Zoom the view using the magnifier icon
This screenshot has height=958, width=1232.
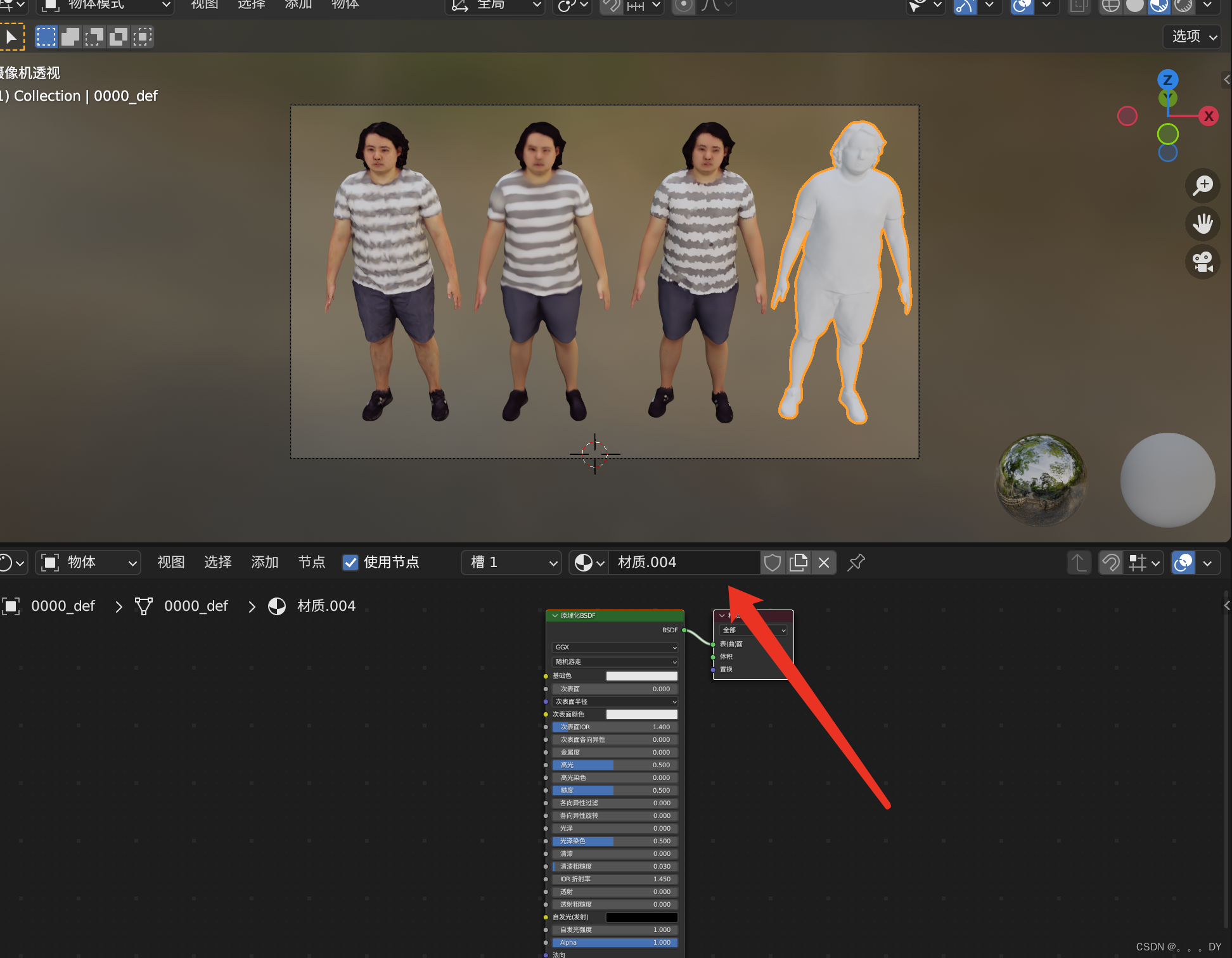[1202, 186]
